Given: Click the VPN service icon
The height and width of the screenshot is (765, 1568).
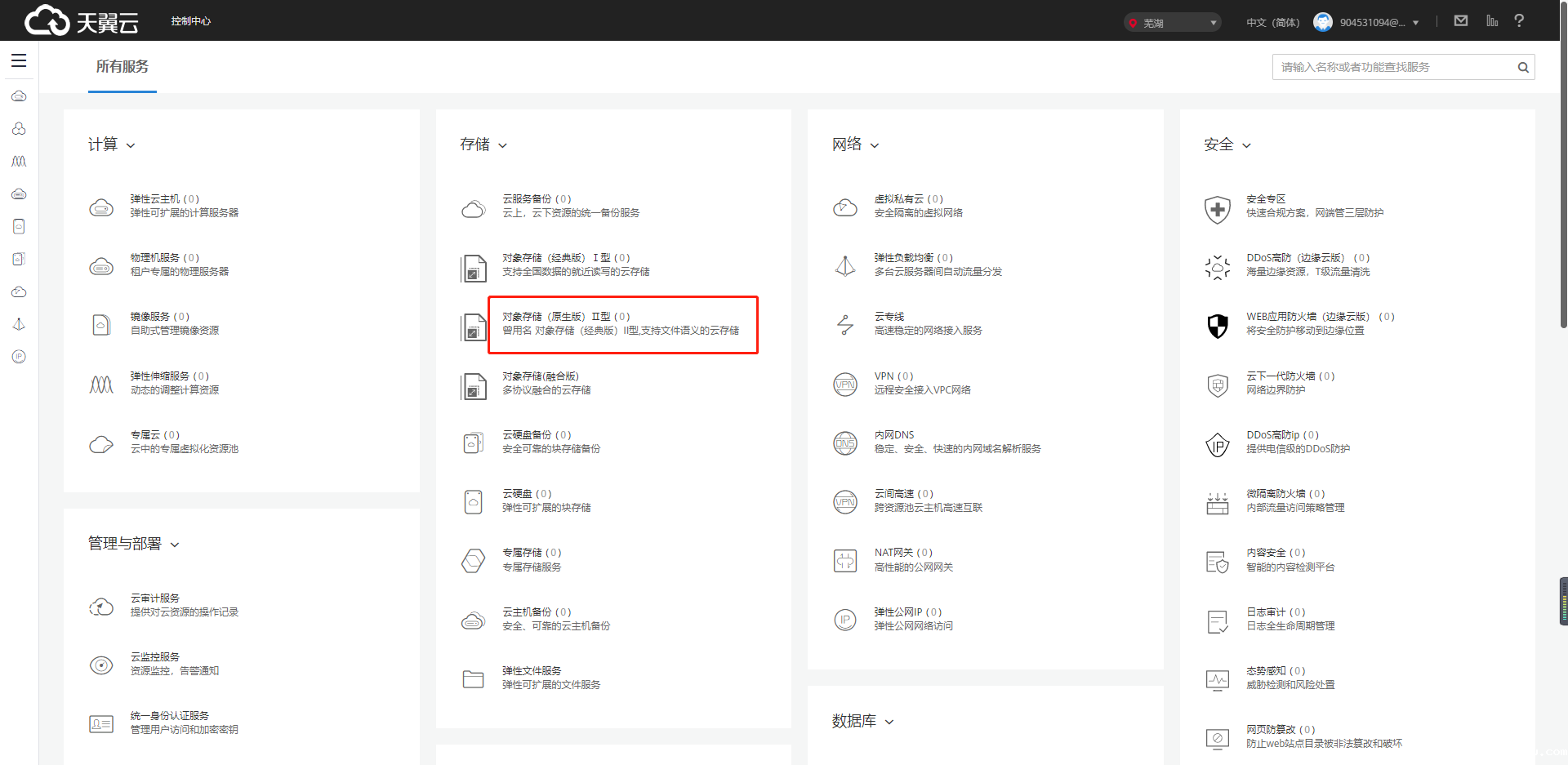Looking at the screenshot, I should click(844, 384).
